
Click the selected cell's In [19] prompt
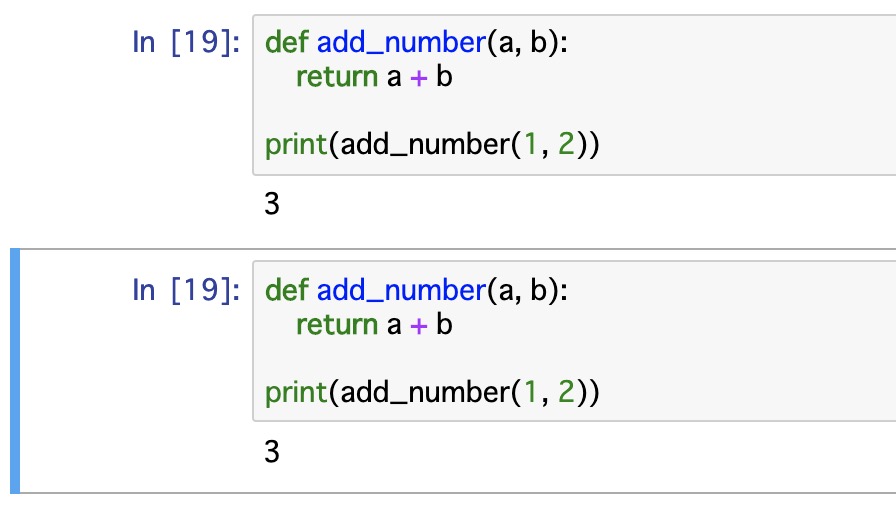pos(186,290)
